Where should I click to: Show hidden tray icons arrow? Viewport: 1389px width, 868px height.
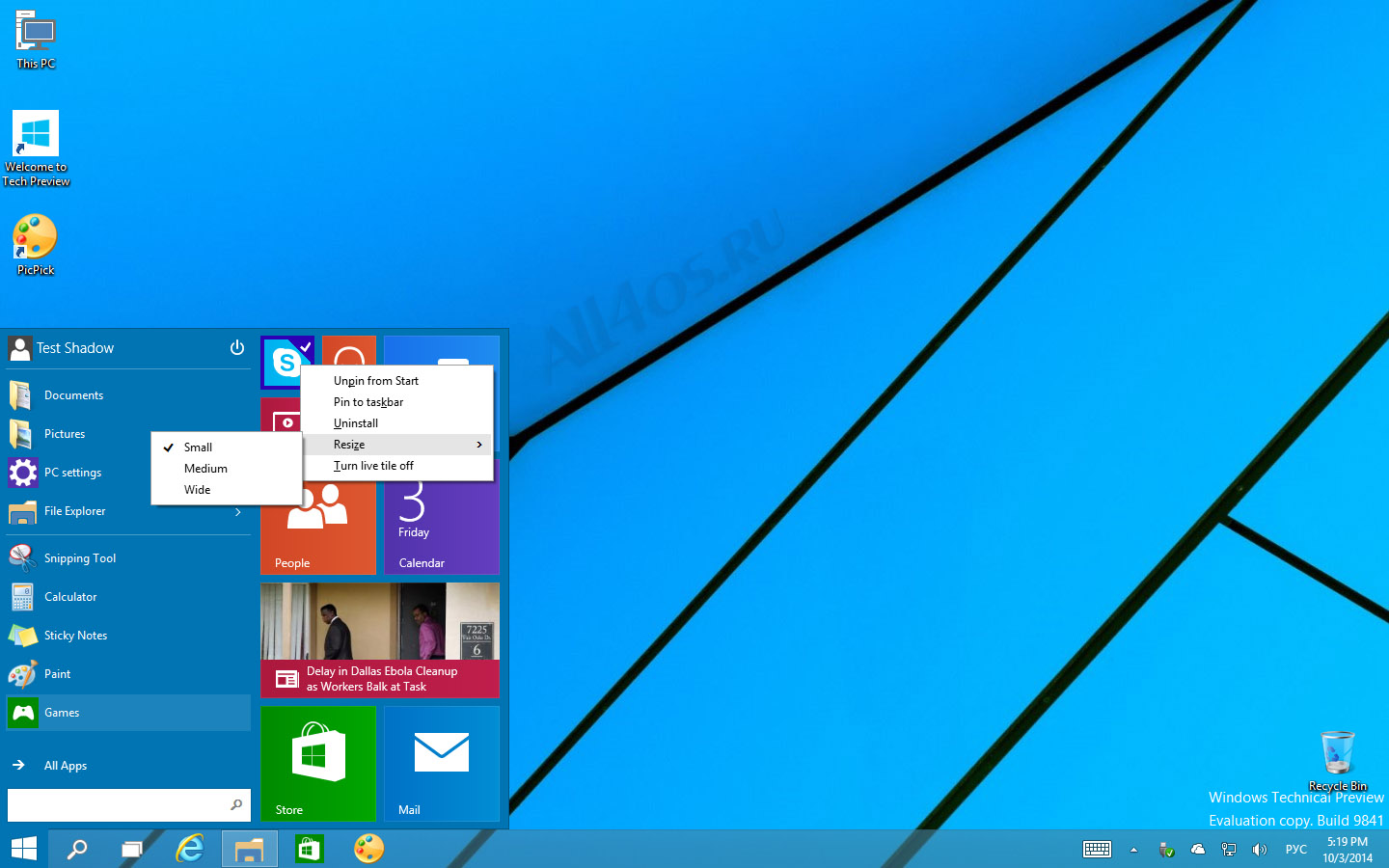1134,850
